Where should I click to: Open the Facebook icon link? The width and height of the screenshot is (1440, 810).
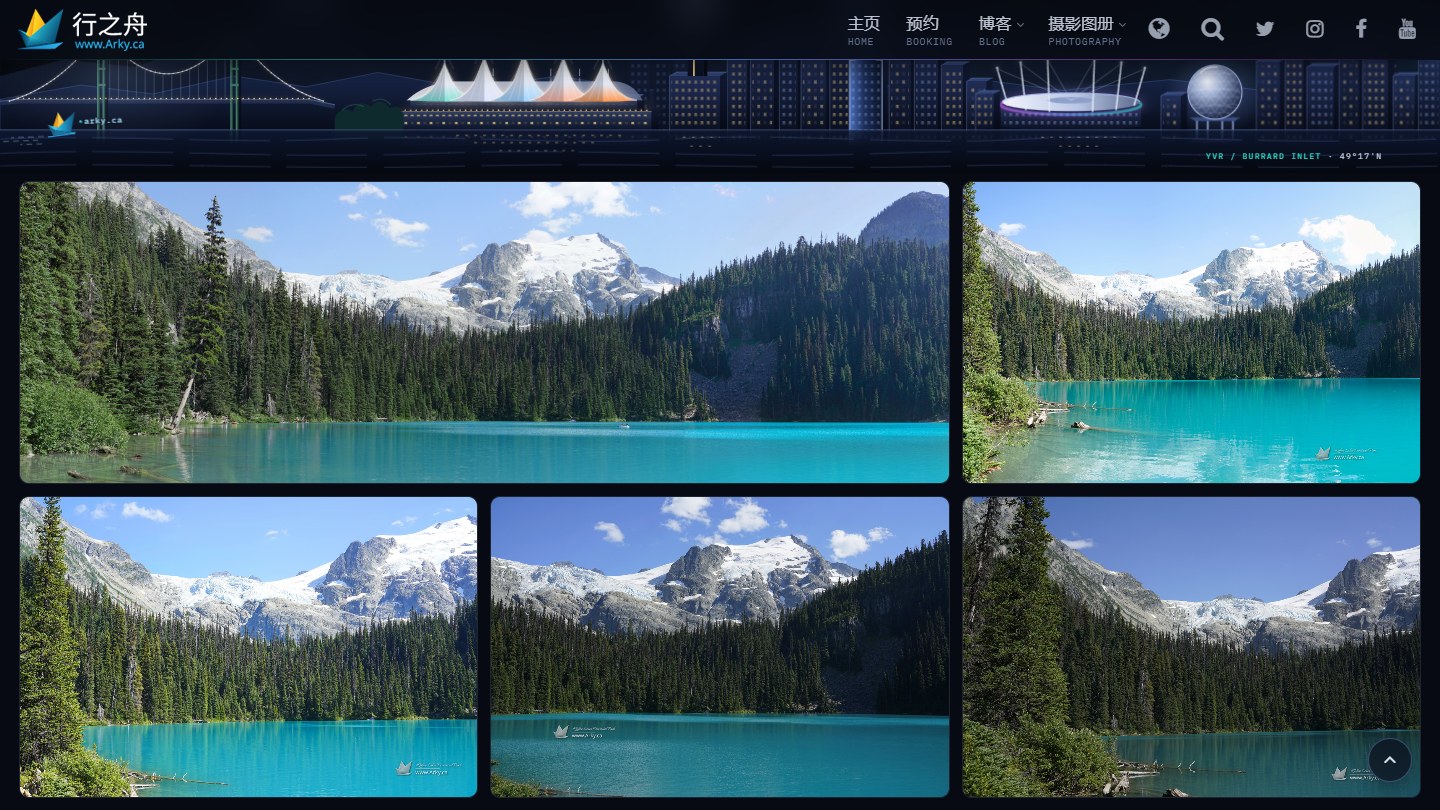tap(1361, 29)
